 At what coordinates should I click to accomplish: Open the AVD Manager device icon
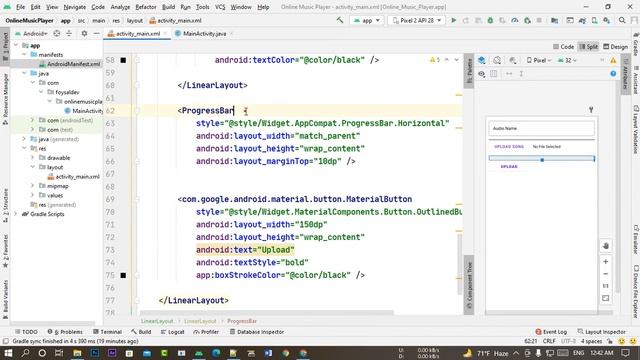594,20
